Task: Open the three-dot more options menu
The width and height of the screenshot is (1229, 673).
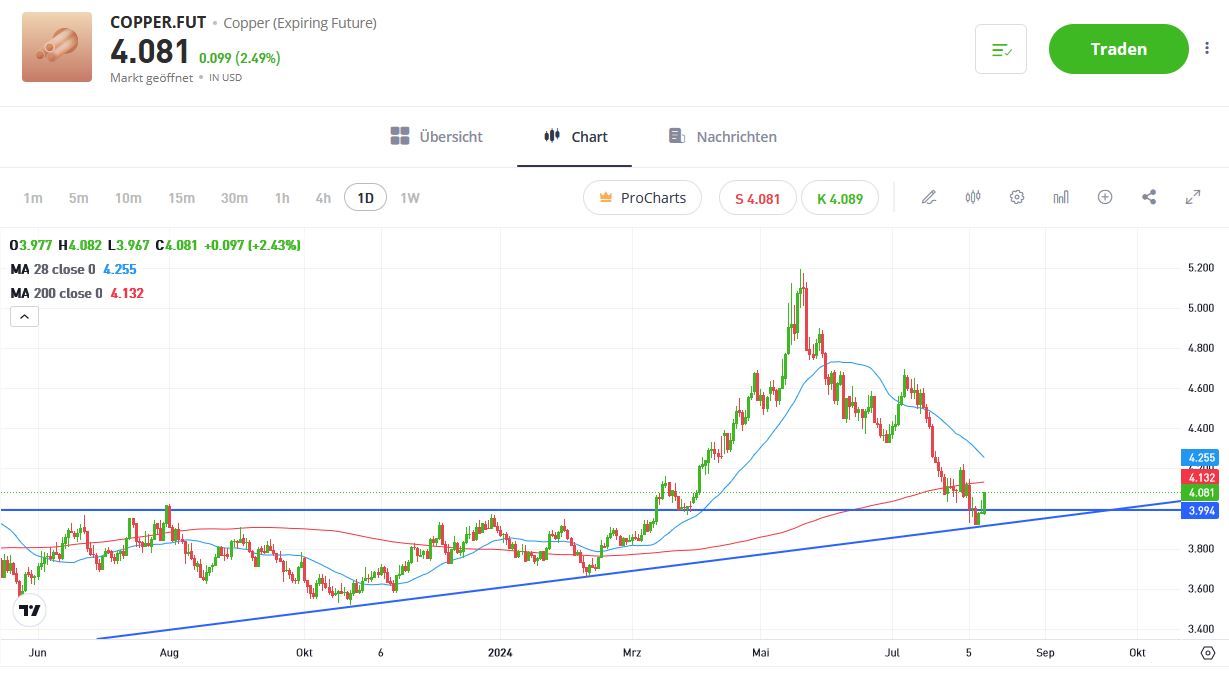Action: click(1207, 49)
